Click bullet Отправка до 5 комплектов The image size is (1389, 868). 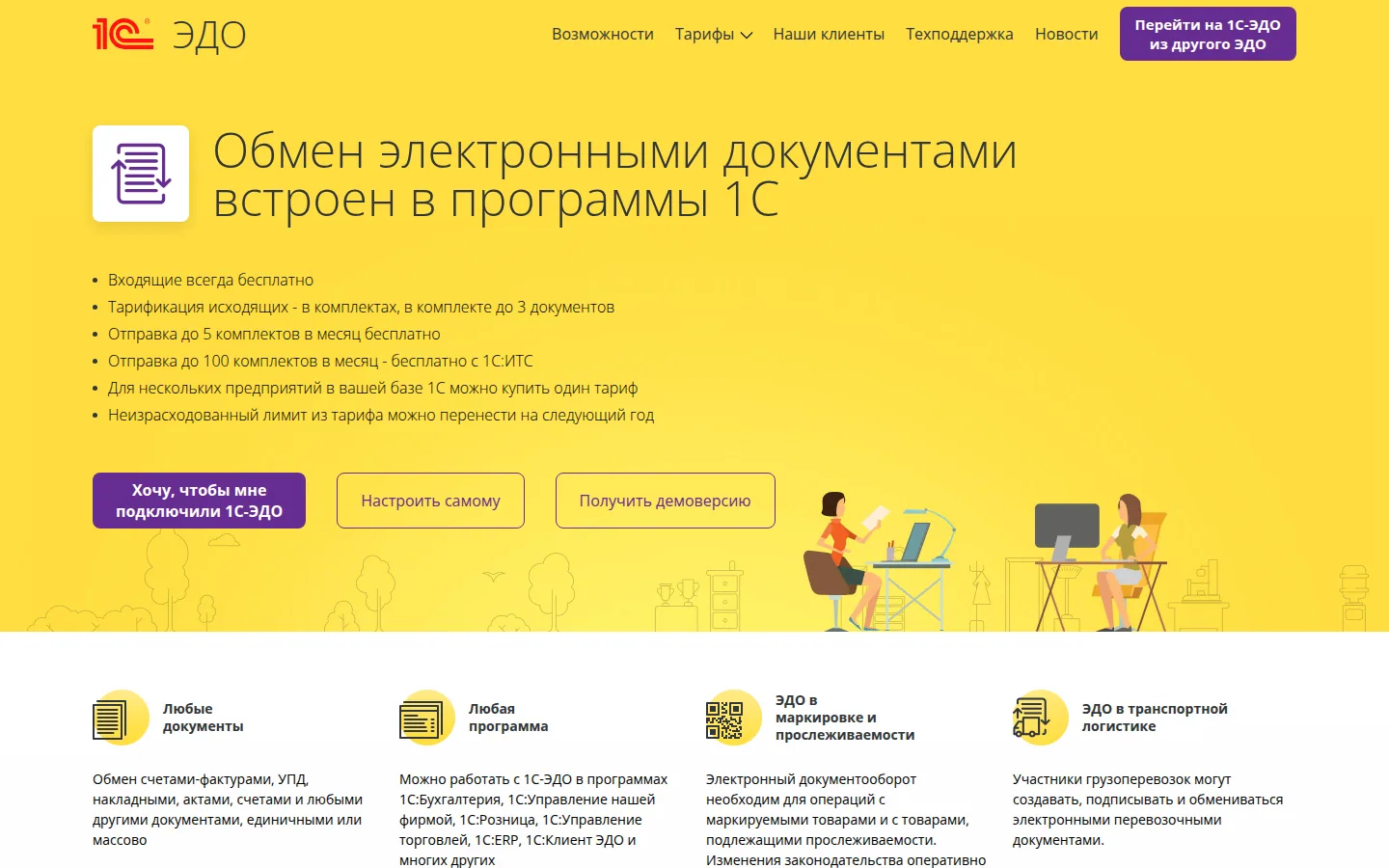tap(274, 334)
